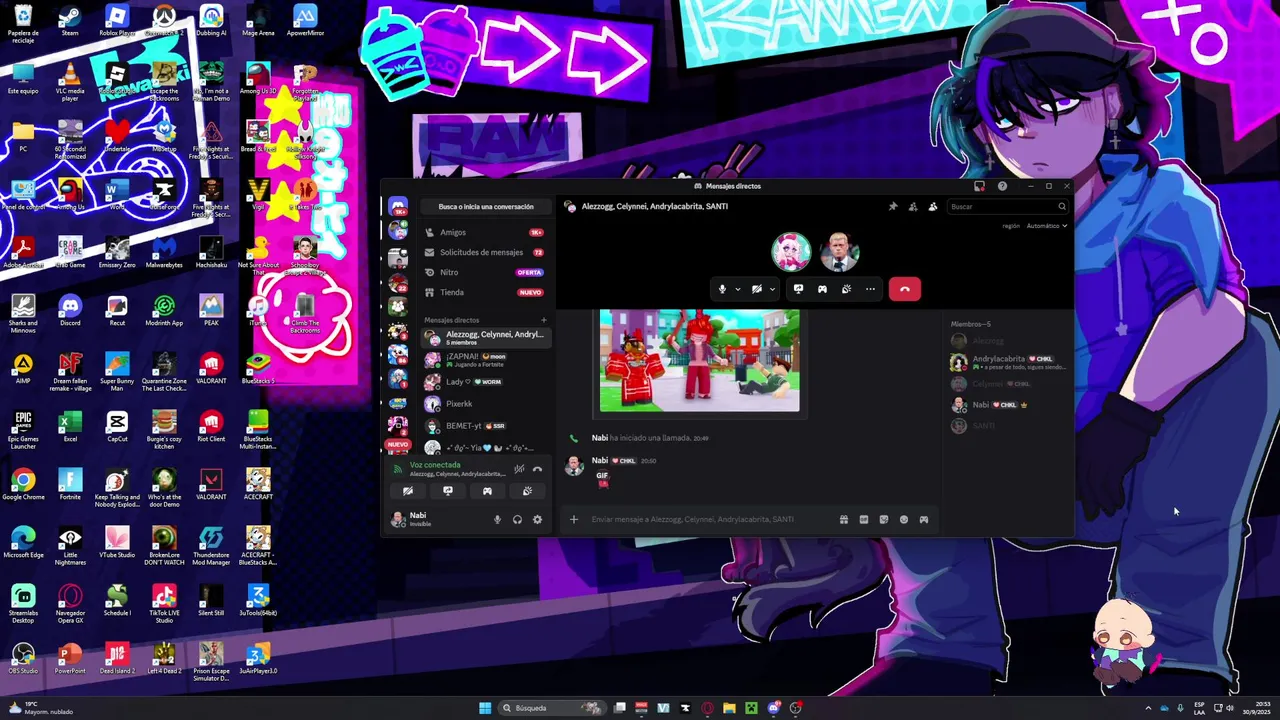
Task: Open microphone options arrow in call controls
Action: [x=738, y=289]
